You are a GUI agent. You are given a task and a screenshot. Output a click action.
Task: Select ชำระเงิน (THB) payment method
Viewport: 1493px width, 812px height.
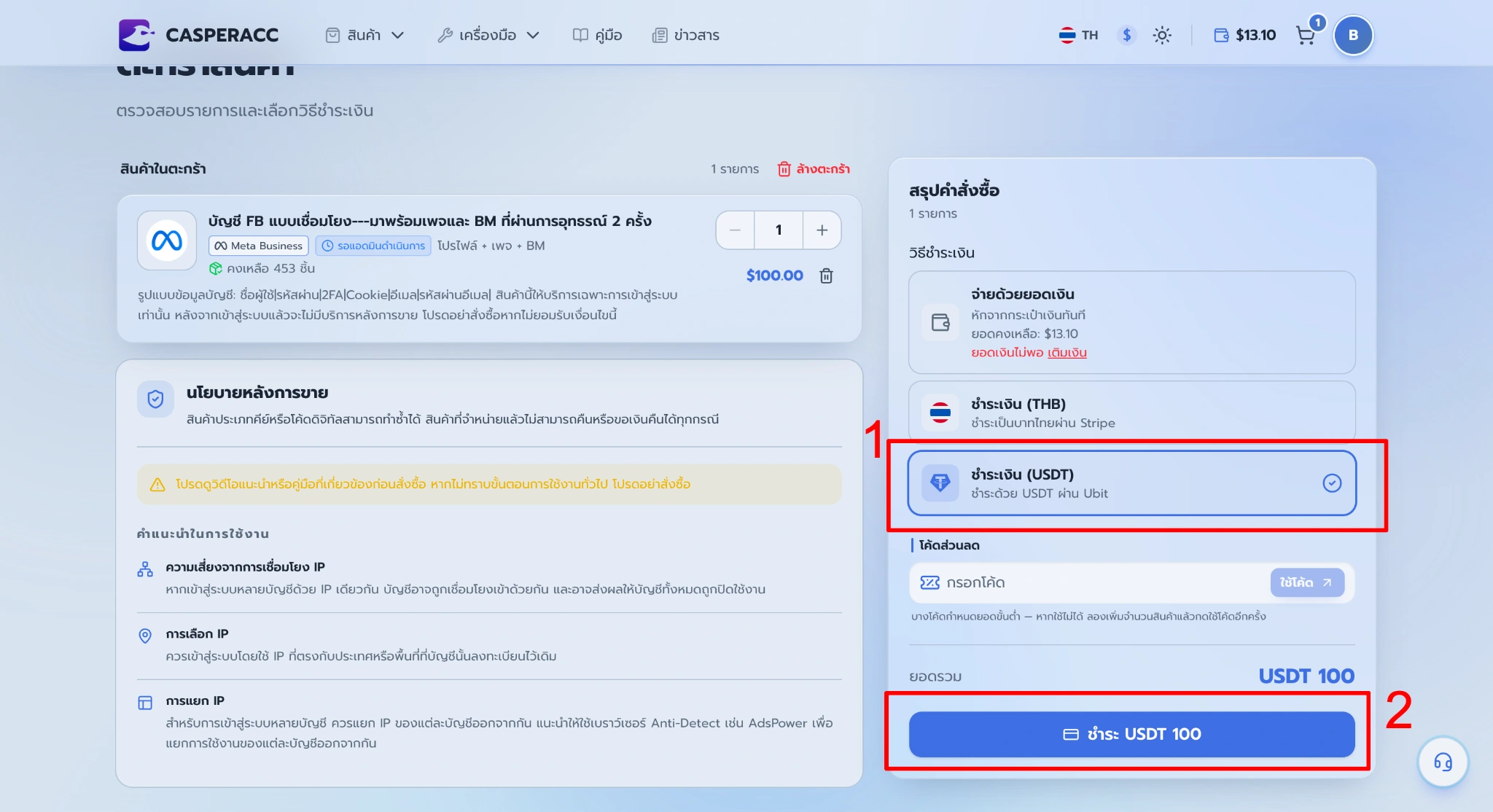1131,412
